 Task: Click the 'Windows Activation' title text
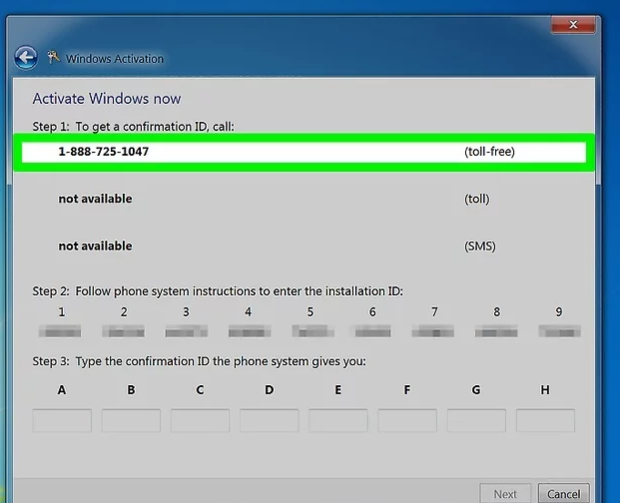115,59
